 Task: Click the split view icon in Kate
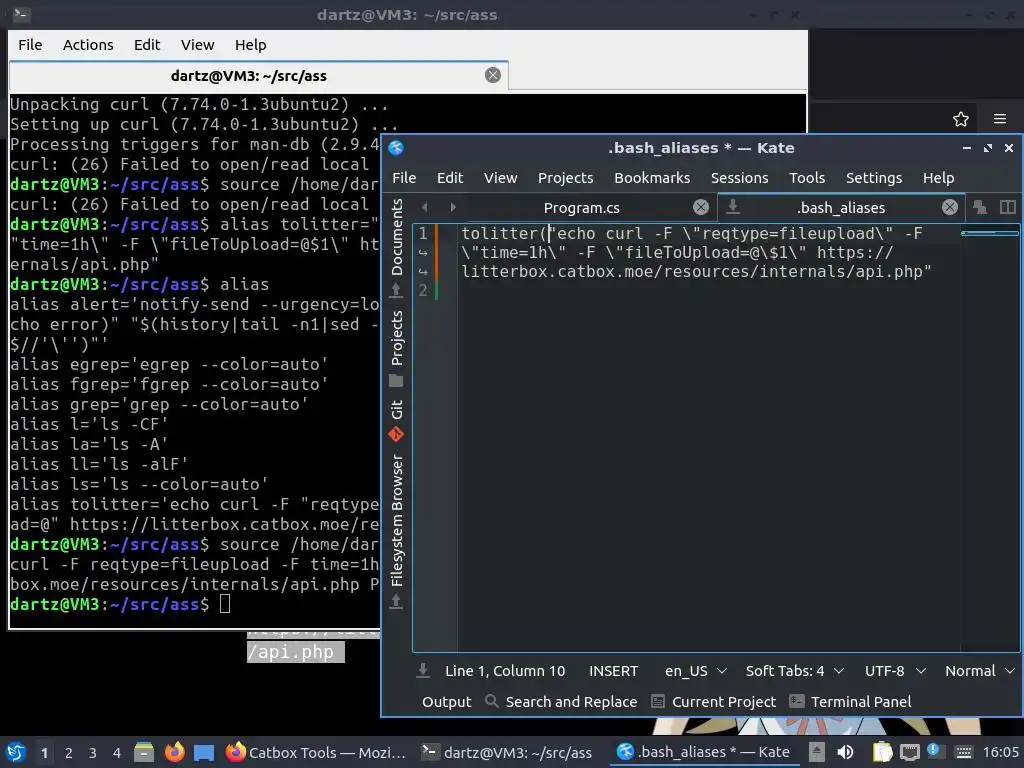point(1008,207)
